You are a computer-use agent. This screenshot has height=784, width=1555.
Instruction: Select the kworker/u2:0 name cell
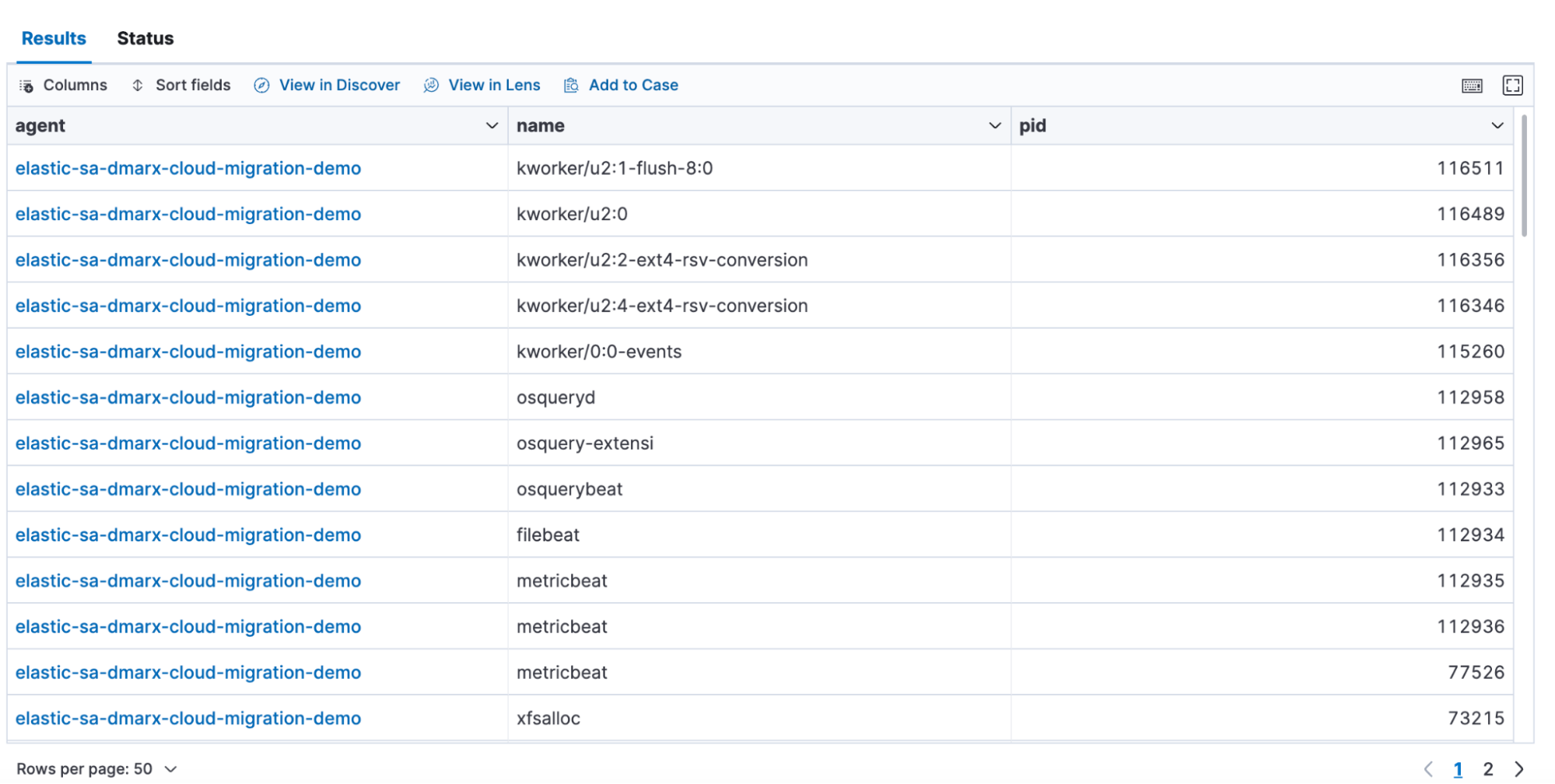point(759,214)
